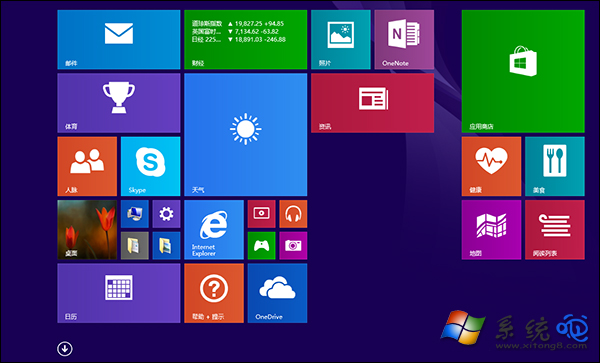
Task: Open the Desktop tulip thumbnail tile
Action: point(87,230)
